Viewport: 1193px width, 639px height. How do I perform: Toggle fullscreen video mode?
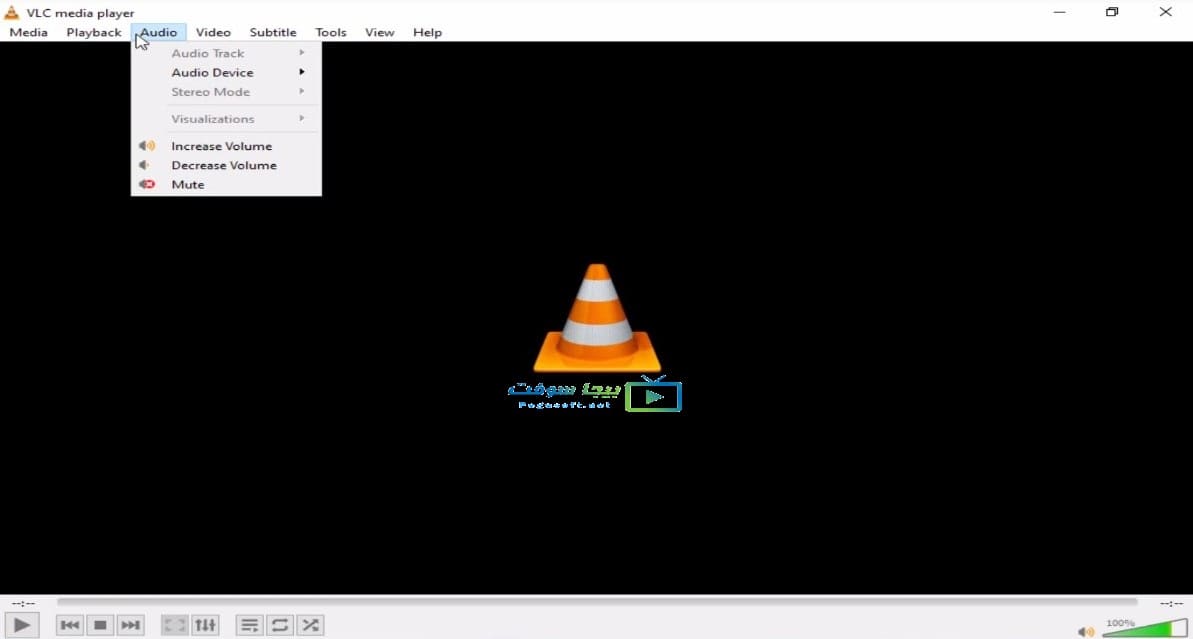pyautogui.click(x=175, y=625)
